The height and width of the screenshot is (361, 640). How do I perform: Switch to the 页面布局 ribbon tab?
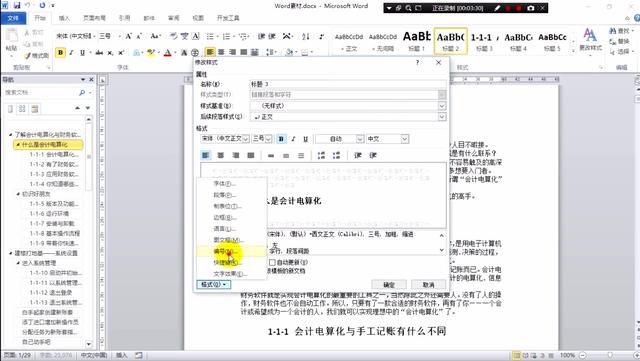94,18
